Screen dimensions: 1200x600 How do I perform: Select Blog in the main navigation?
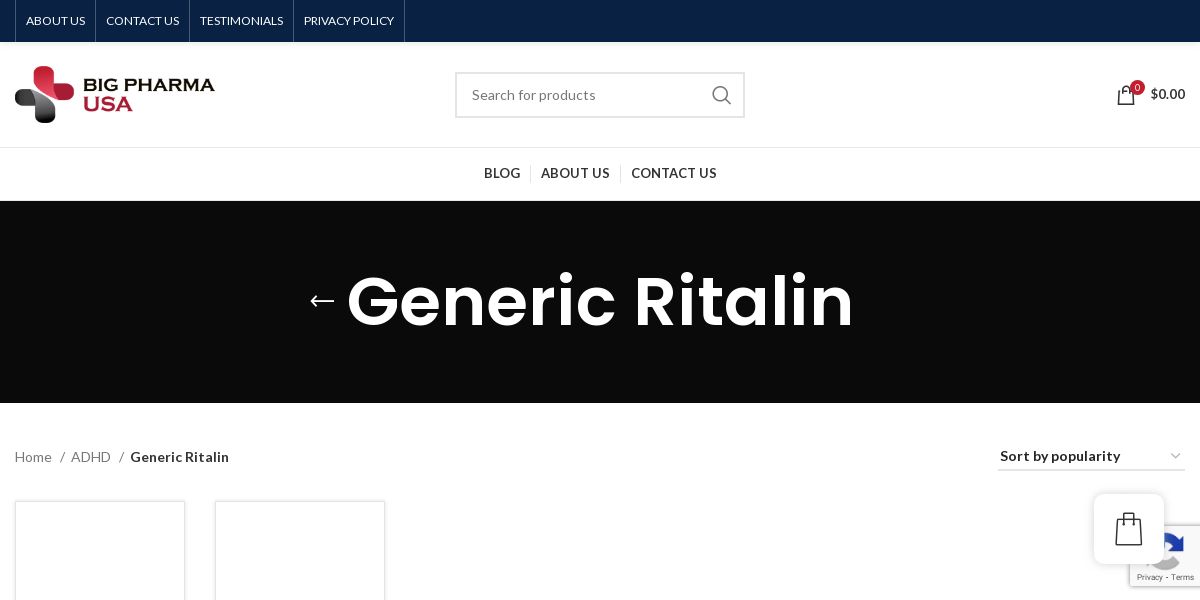pyautogui.click(x=502, y=173)
